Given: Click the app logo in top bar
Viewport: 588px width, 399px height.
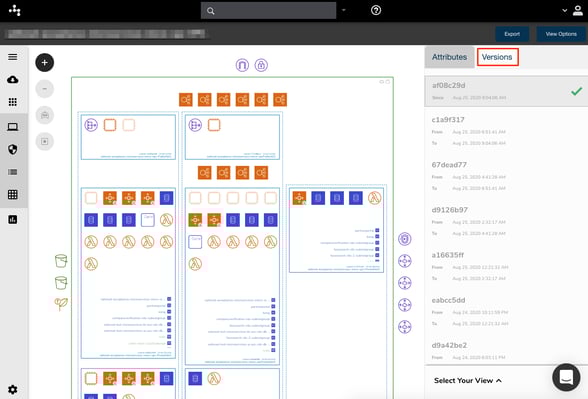Looking at the screenshot, I should [x=15, y=10].
